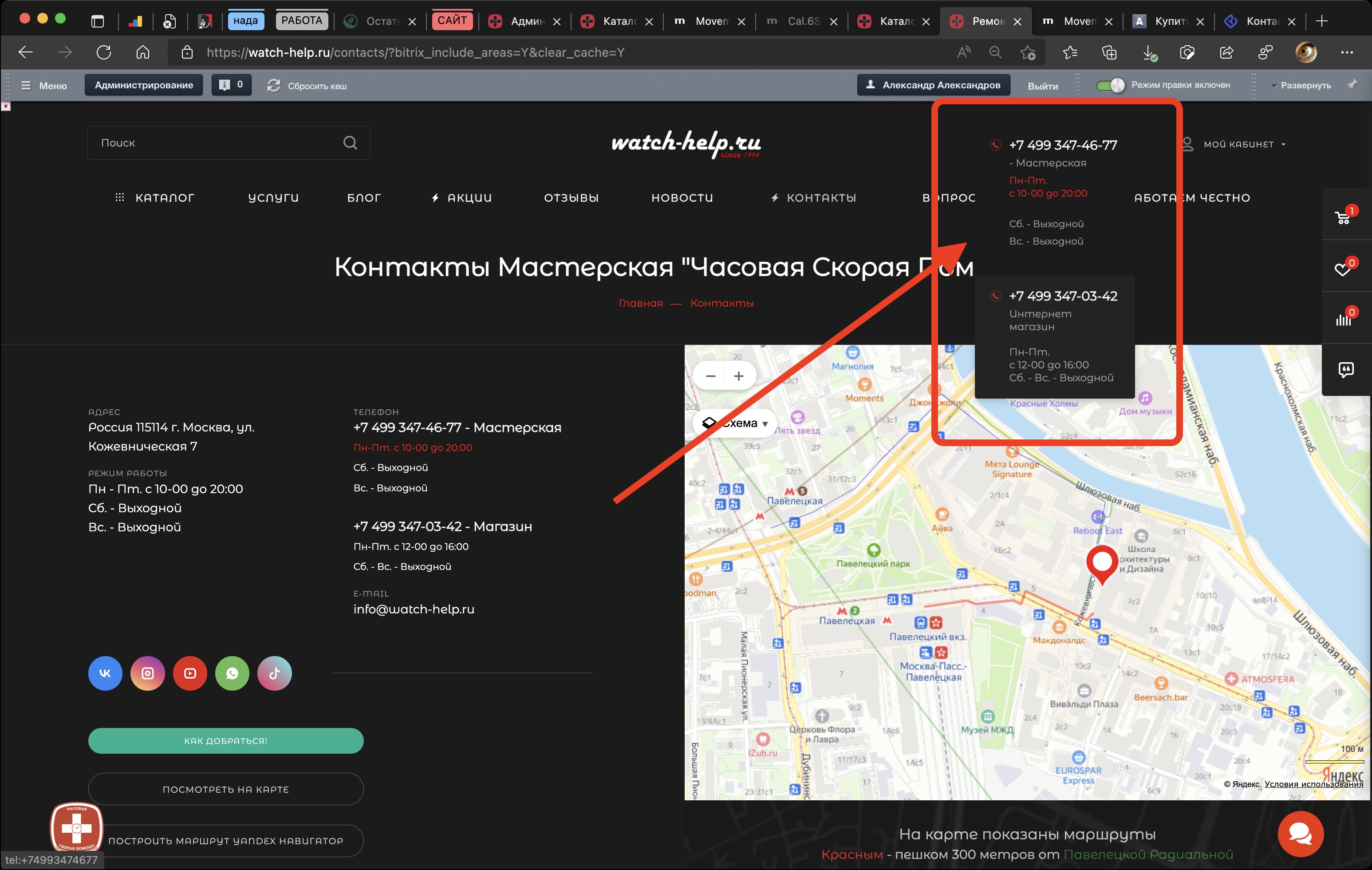Open Отзывы navigation item
Screen dimensions: 1372x870
pos(572,198)
